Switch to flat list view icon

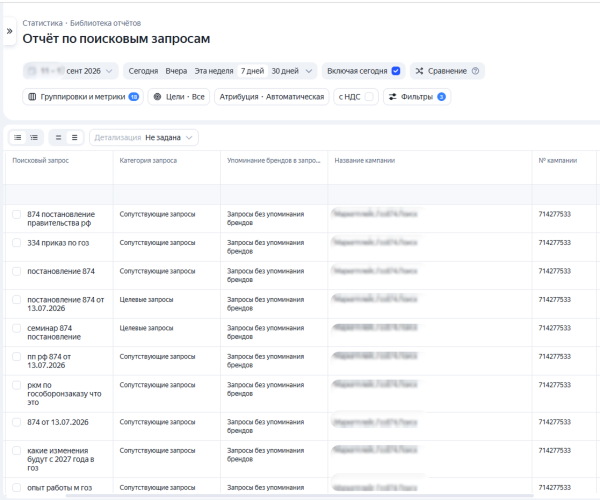(18, 137)
